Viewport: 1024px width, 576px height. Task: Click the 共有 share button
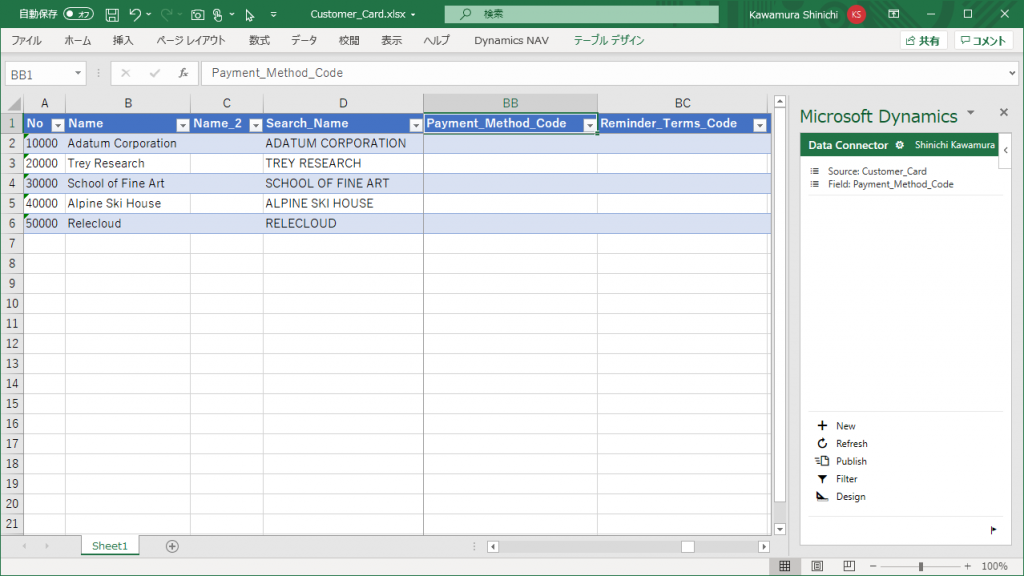923,40
